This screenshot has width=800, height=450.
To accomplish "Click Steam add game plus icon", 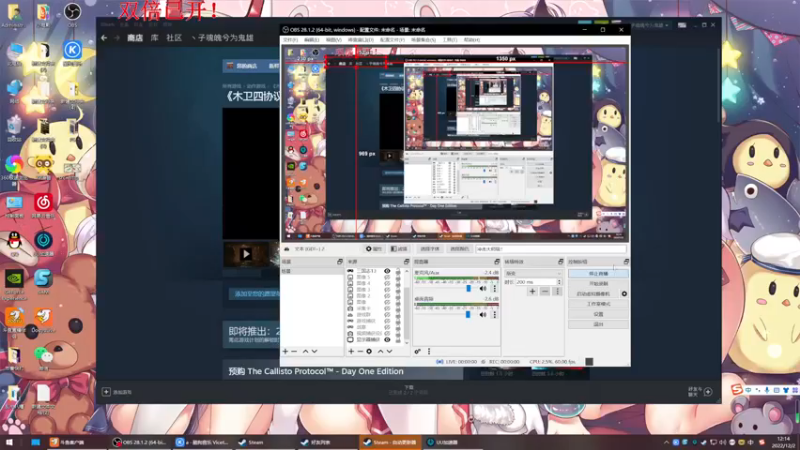I will point(106,392).
